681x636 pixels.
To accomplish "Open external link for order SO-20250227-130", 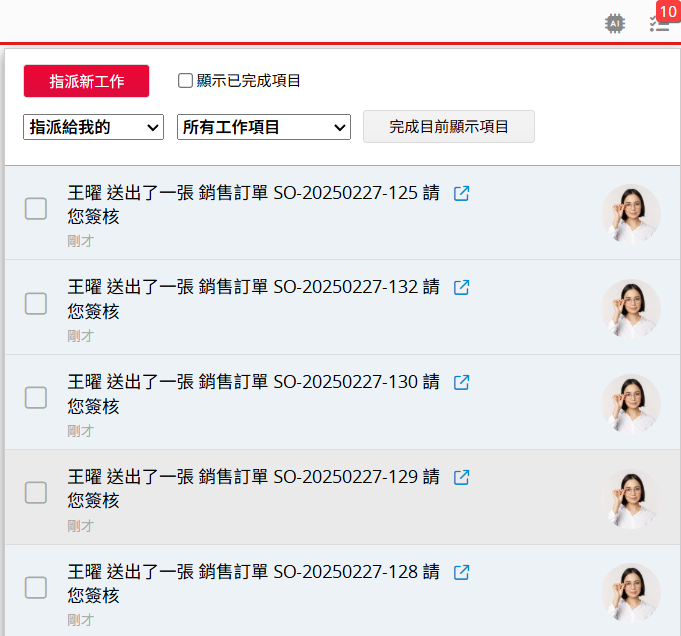I will (461, 382).
